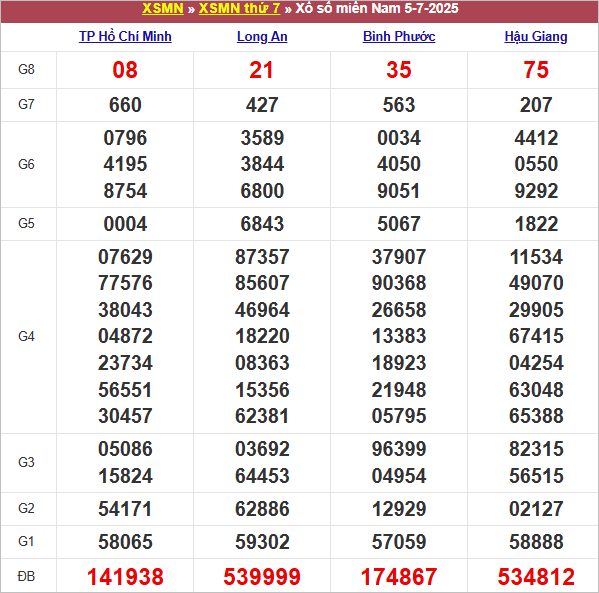Viewport: 599px width, 593px height.
Task: Select G4 number 18220
Action: (x=262, y=337)
